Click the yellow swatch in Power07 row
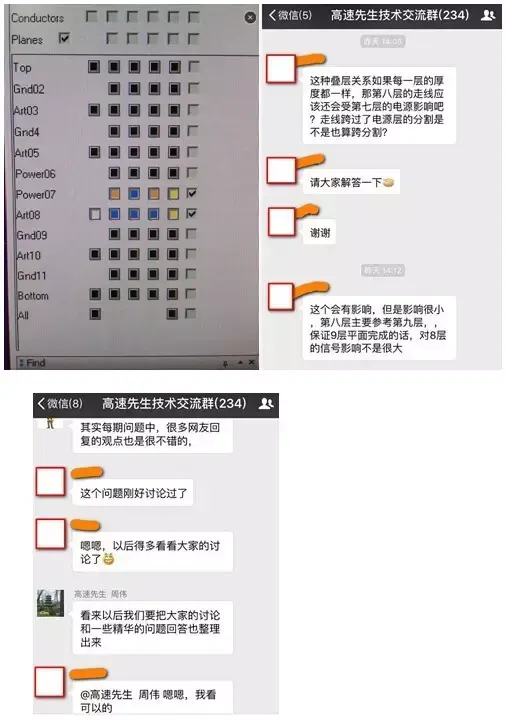 click(x=173, y=193)
